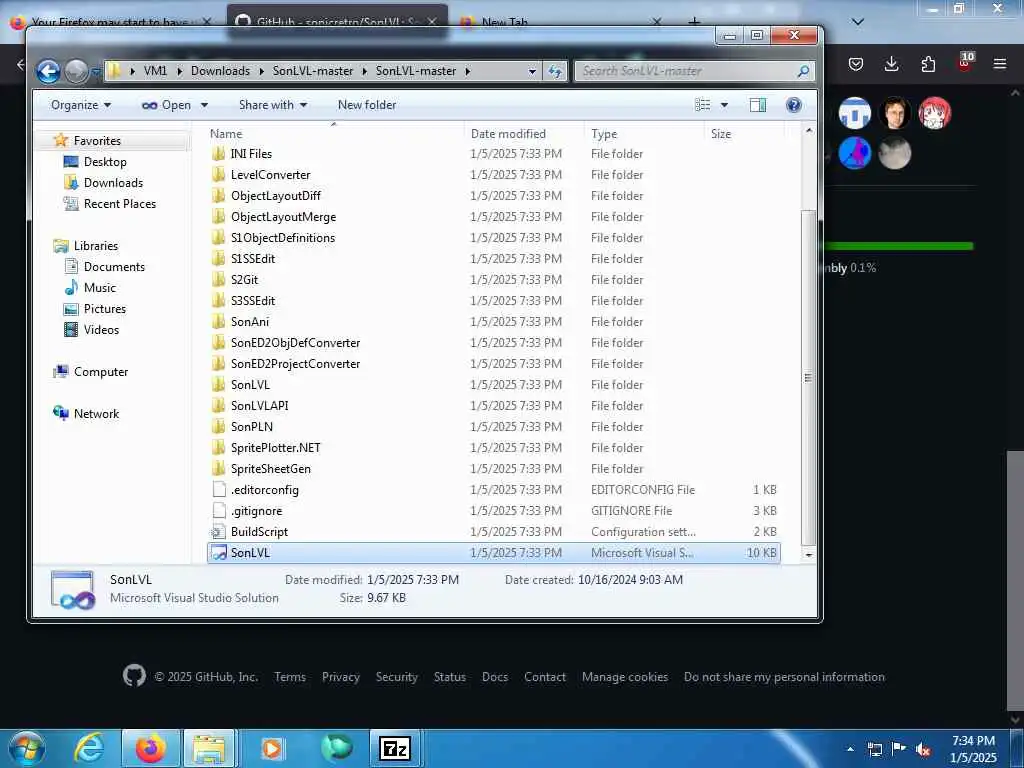Select the INI Files folder icon
This screenshot has width=1024, height=768.
tap(219, 153)
